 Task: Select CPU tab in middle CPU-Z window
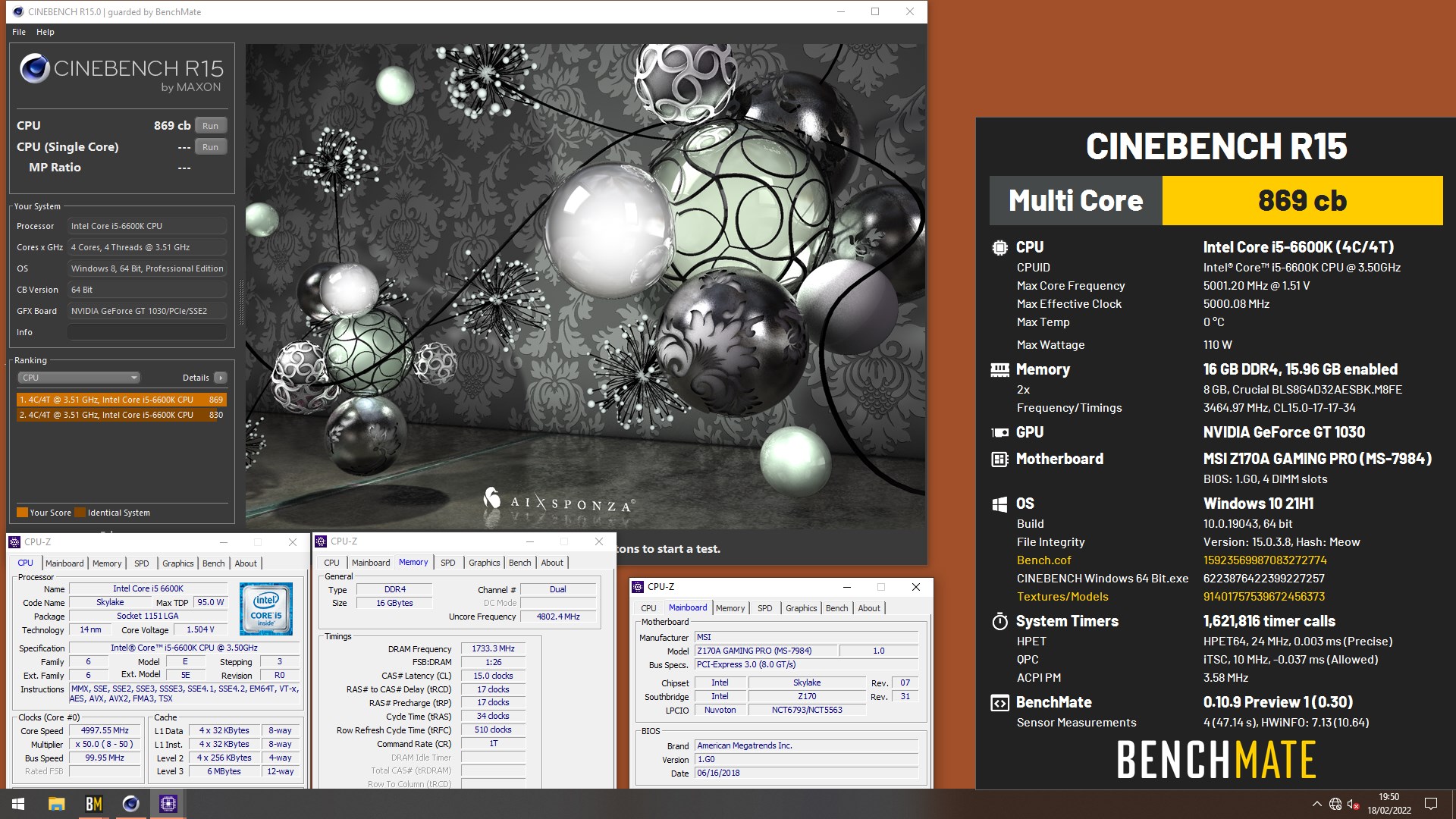pos(332,563)
